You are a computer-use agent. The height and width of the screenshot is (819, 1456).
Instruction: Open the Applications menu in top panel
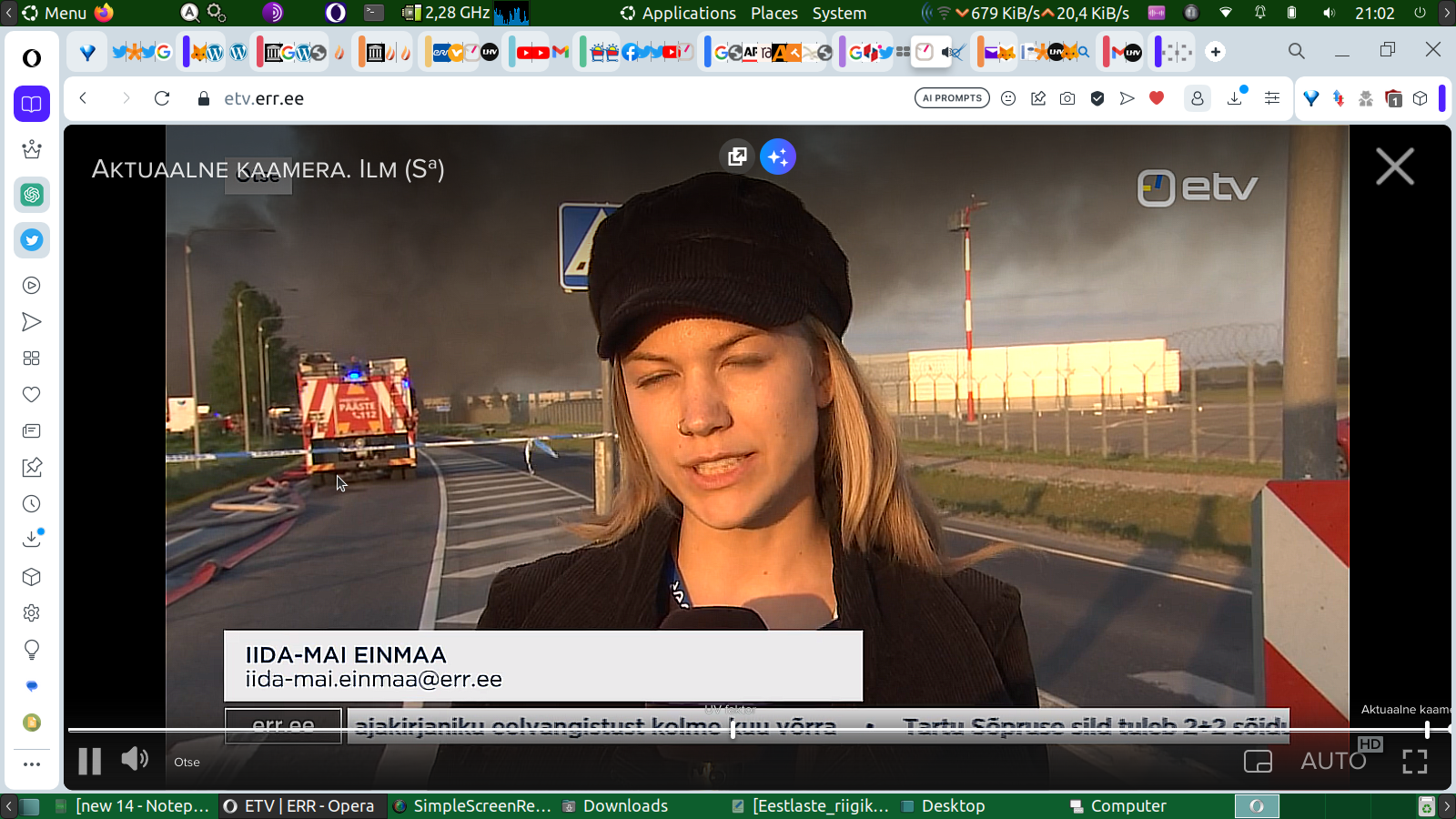click(688, 13)
